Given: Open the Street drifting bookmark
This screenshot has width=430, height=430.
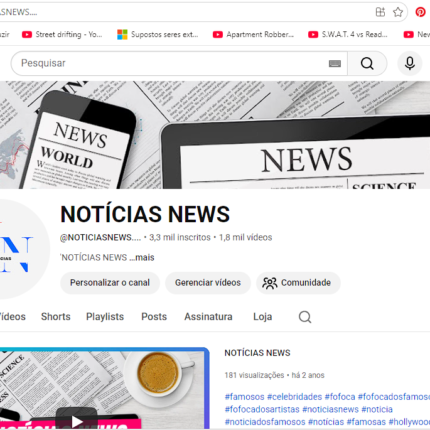Looking at the screenshot, I should (x=62, y=34).
